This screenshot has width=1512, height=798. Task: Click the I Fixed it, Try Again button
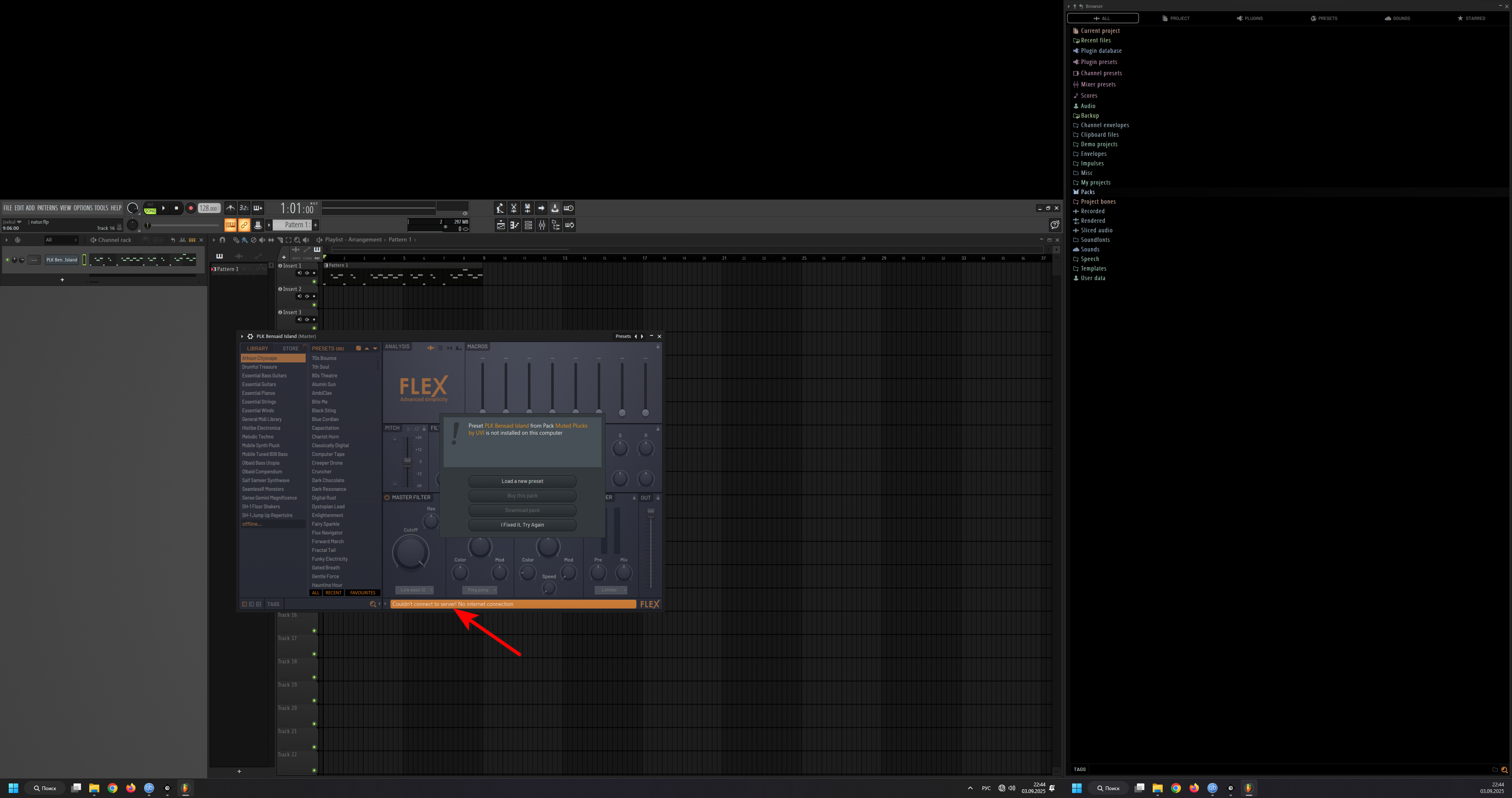click(522, 525)
